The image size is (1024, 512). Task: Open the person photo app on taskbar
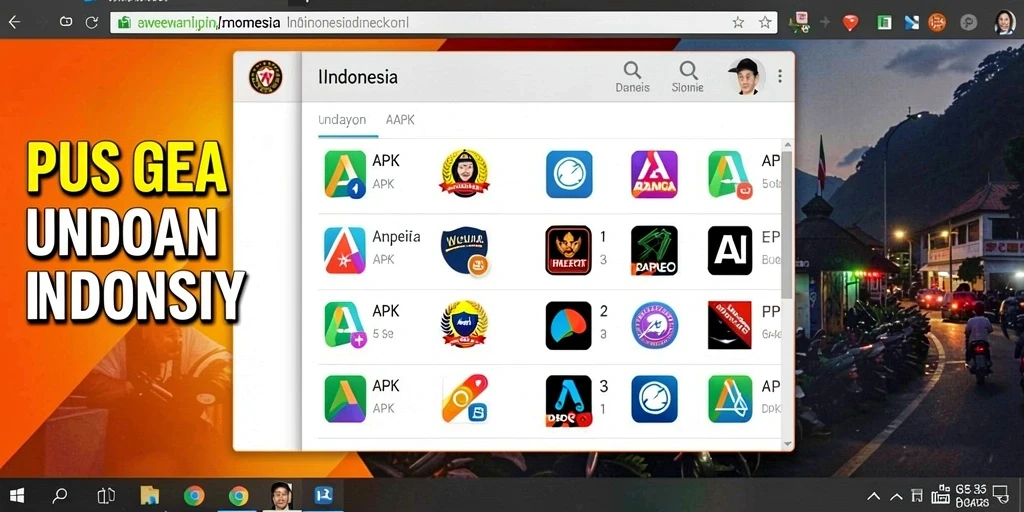click(x=281, y=496)
